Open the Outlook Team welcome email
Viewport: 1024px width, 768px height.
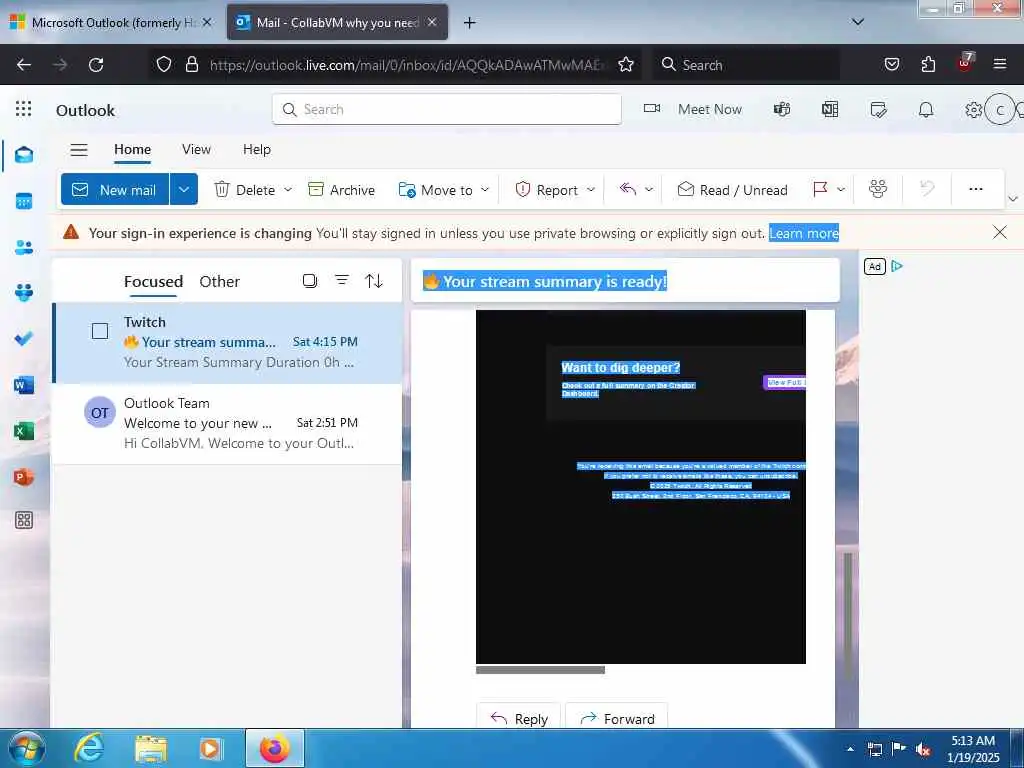pos(227,423)
